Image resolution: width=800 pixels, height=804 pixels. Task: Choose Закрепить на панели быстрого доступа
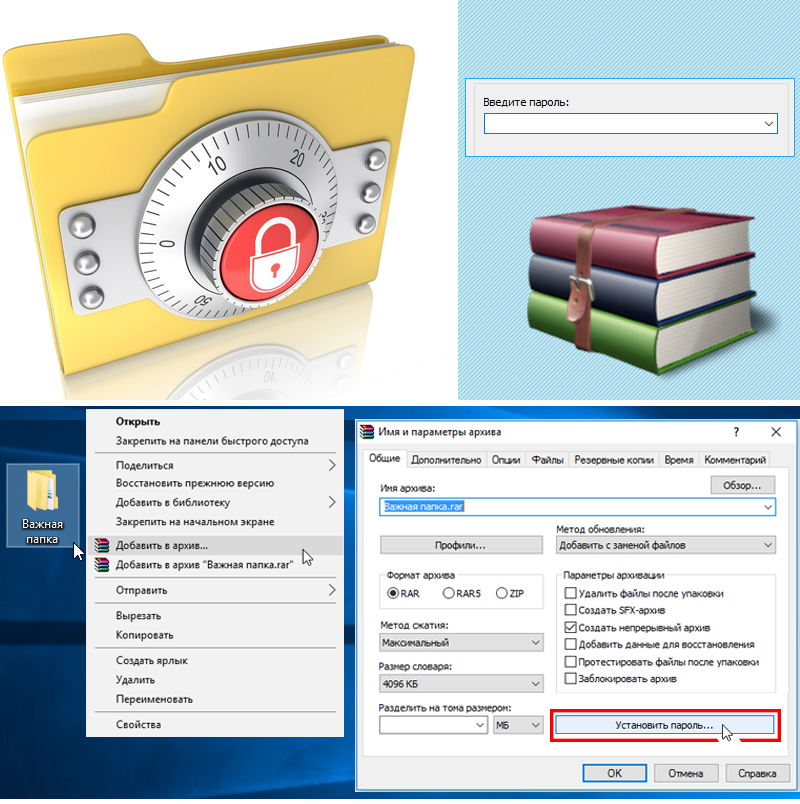(212, 441)
